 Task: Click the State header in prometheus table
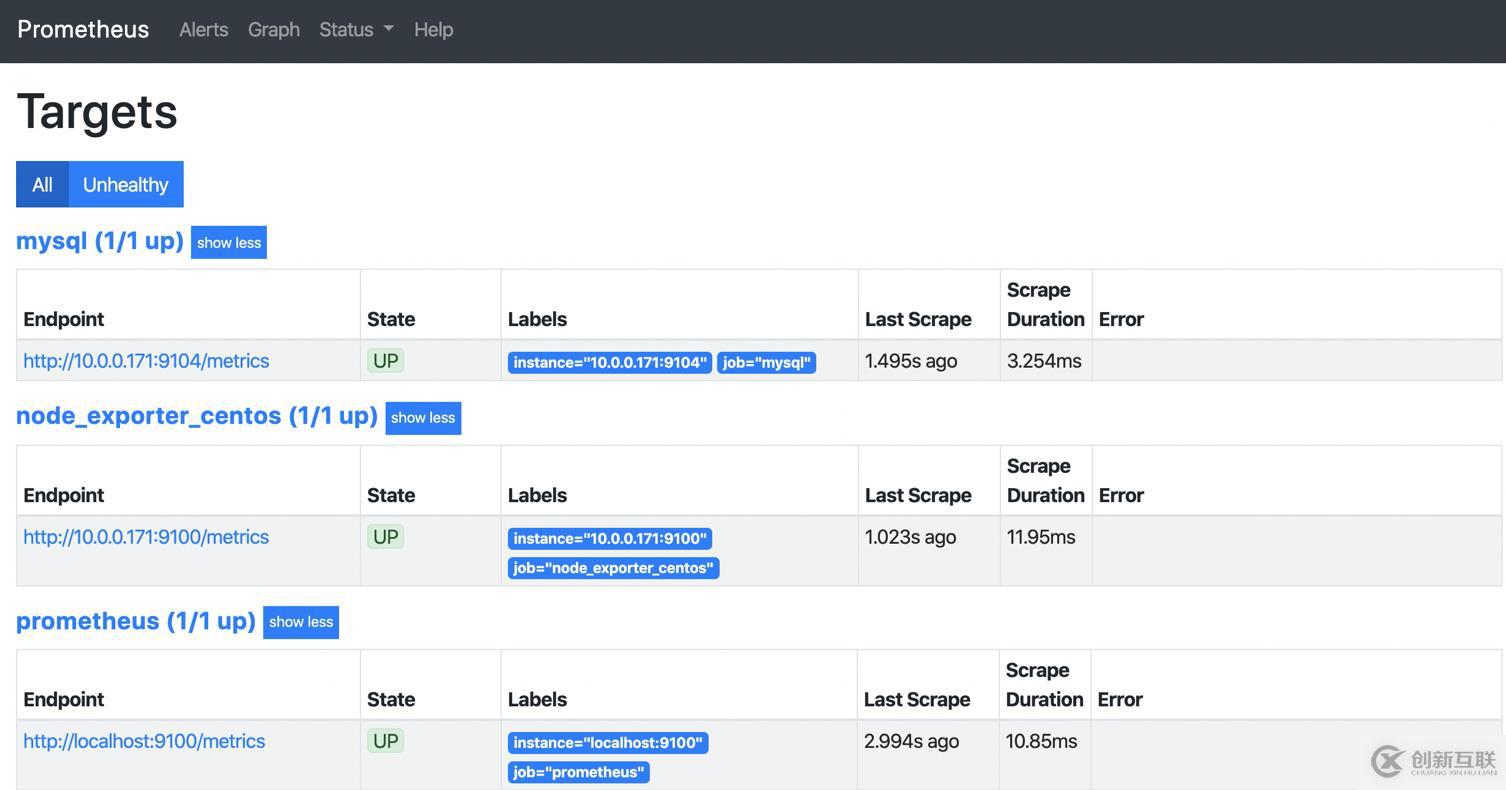pos(391,699)
